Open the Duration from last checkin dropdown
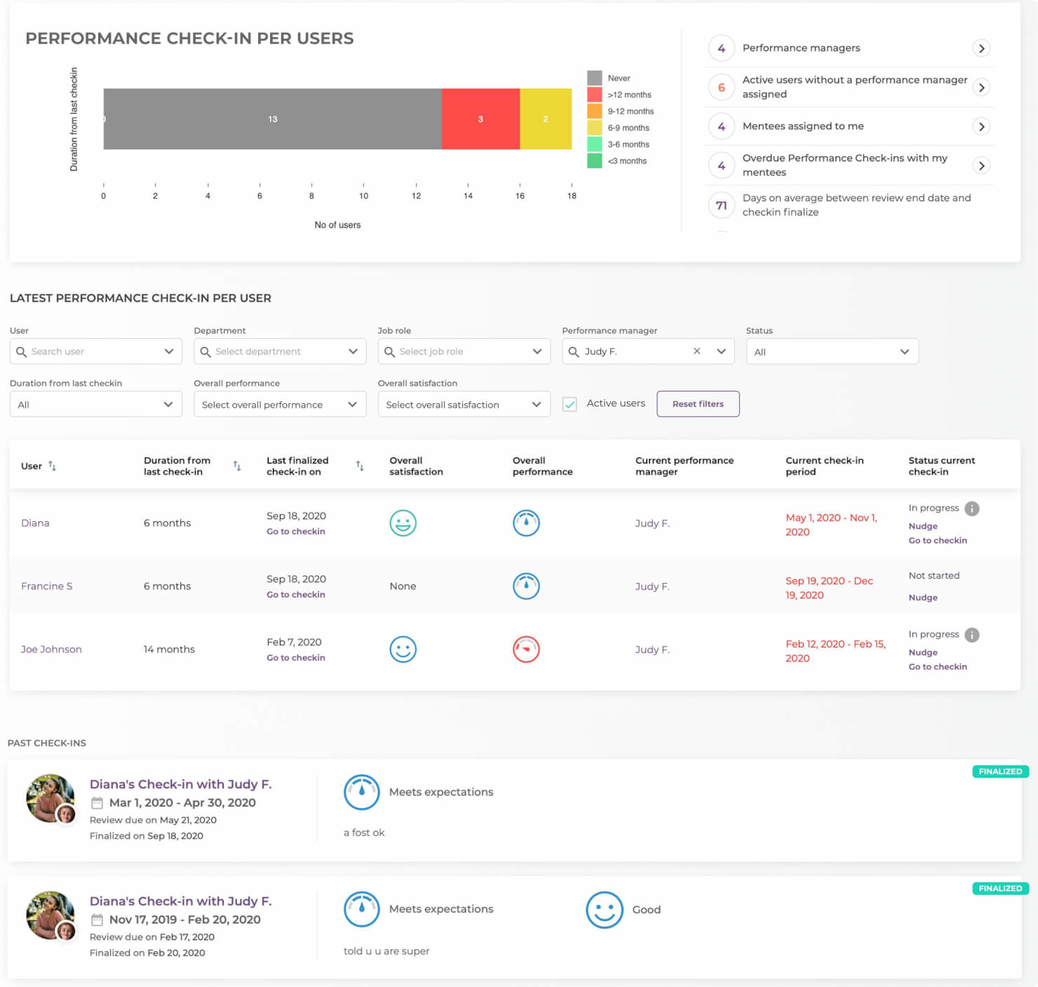The height and width of the screenshot is (987, 1038). (95, 404)
